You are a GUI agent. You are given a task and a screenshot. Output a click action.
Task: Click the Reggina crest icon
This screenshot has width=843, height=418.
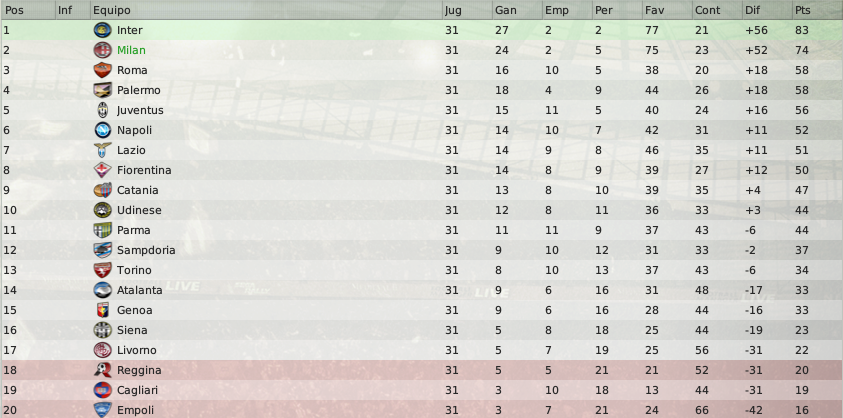point(102,370)
